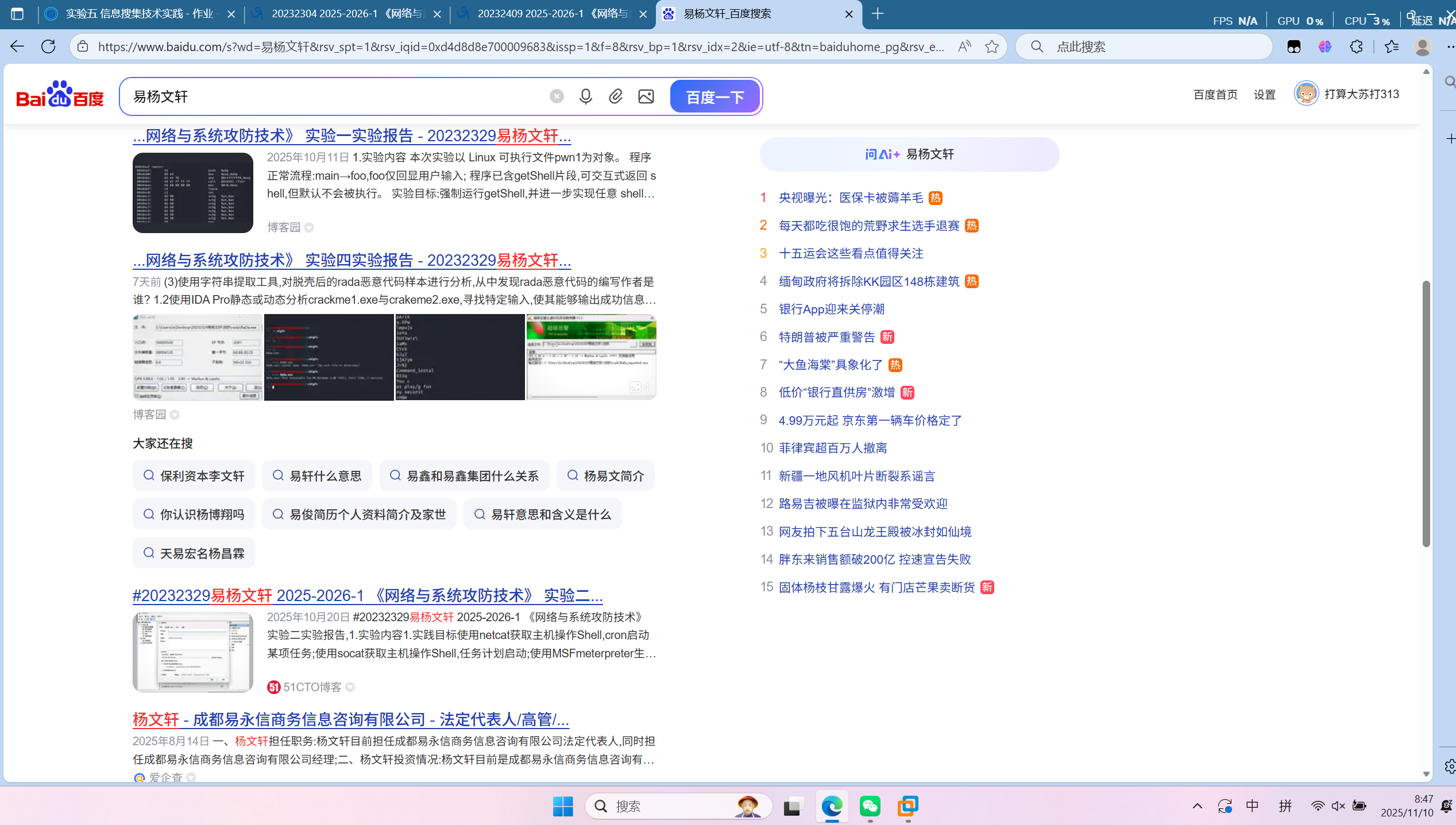Add this page to favorites with the star icon
1456x825 pixels.
[x=991, y=47]
